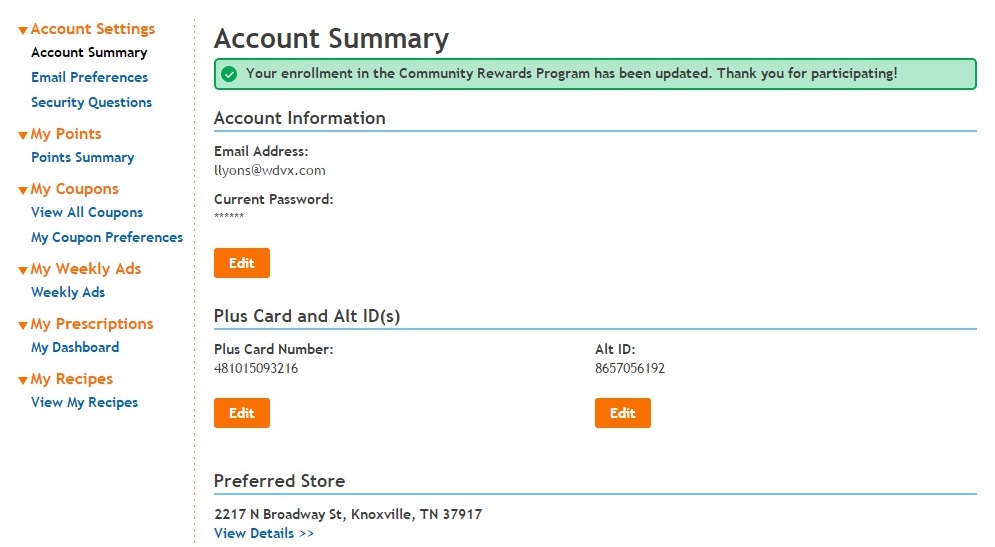Image resolution: width=995 pixels, height=547 pixels.
Task: Edit the Plus Card Number
Action: 242,413
